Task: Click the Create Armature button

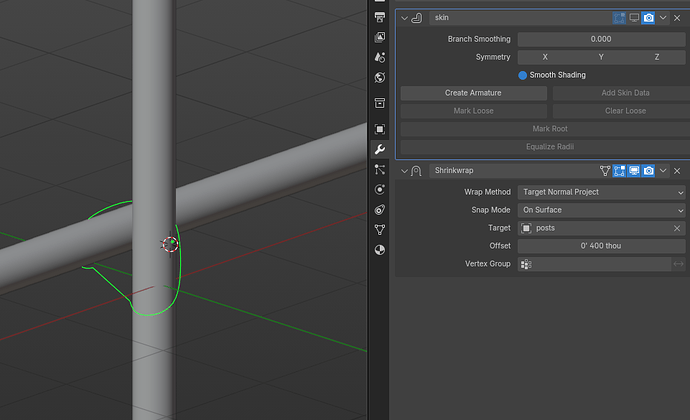Action: (473, 93)
